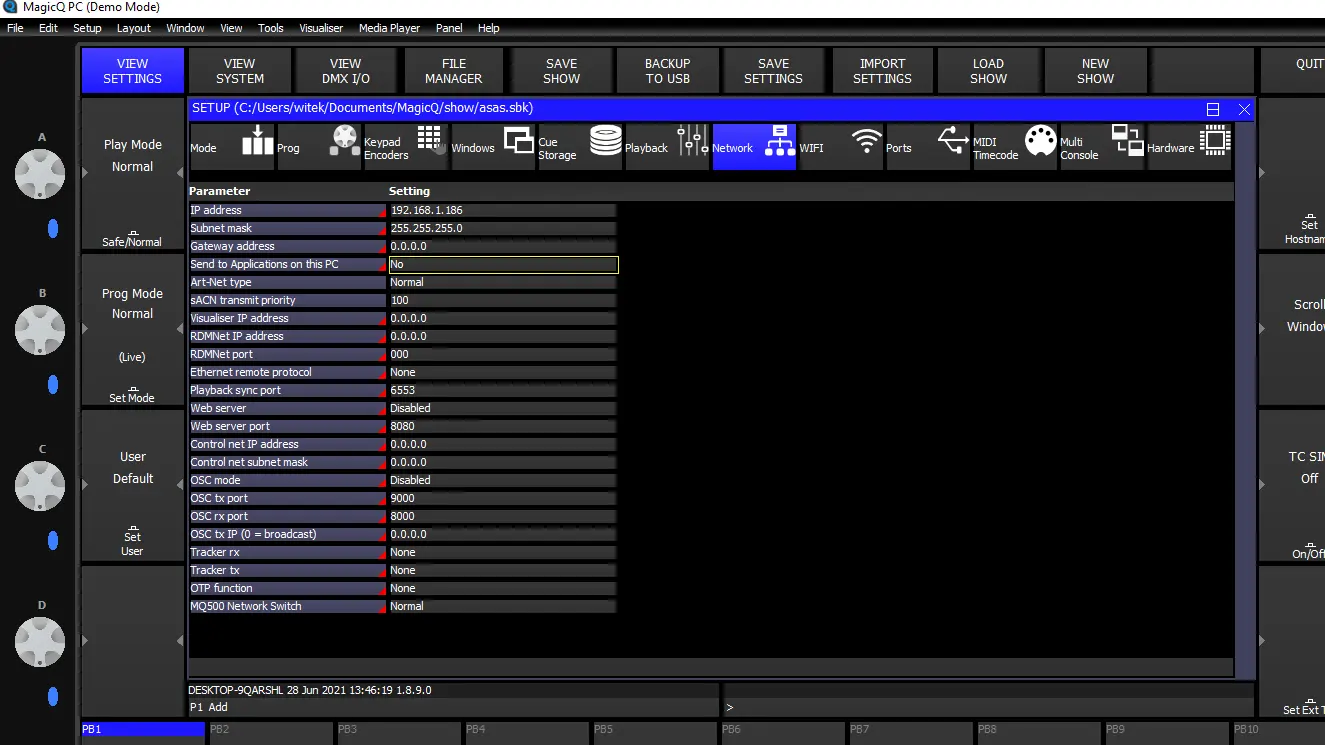This screenshot has width=1325, height=745.
Task: Change the Art-Net type setting
Action: coord(502,282)
